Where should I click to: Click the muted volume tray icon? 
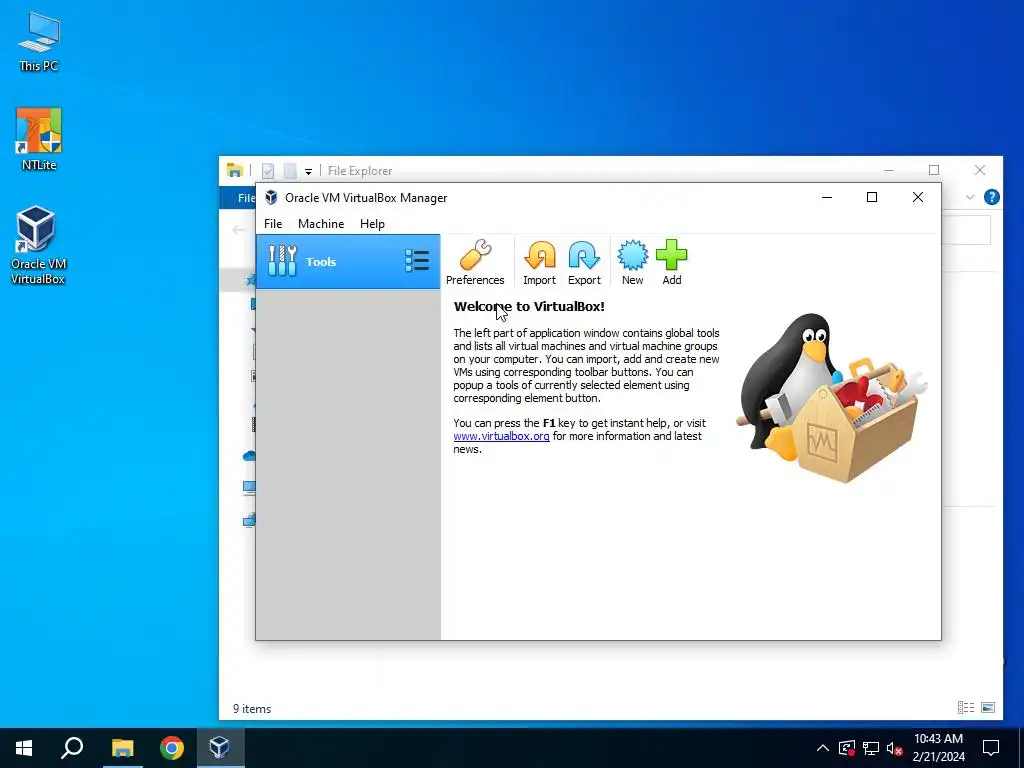click(895, 748)
